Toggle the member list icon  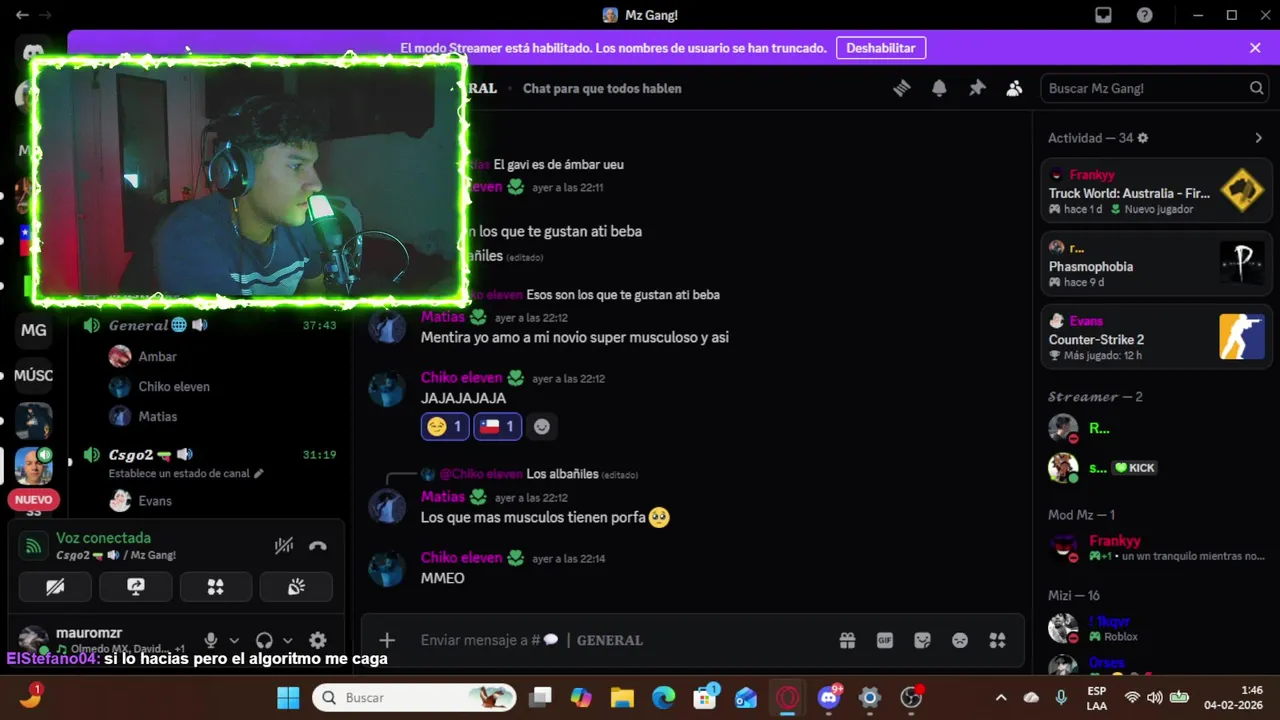[1014, 88]
